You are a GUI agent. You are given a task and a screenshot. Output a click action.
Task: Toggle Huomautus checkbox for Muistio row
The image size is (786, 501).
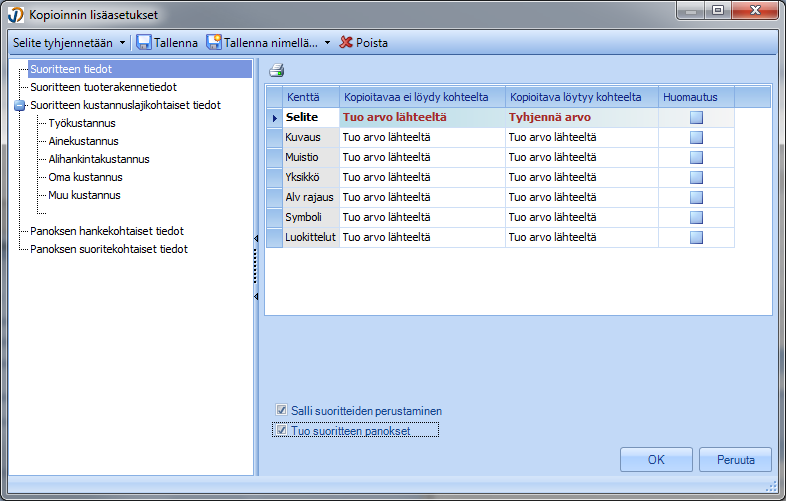[x=696, y=157]
